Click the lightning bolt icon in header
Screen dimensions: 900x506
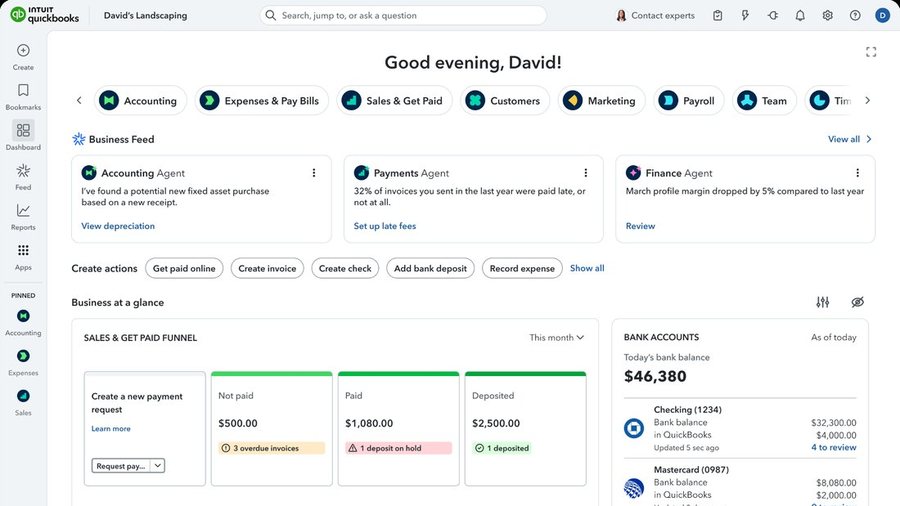tap(745, 15)
